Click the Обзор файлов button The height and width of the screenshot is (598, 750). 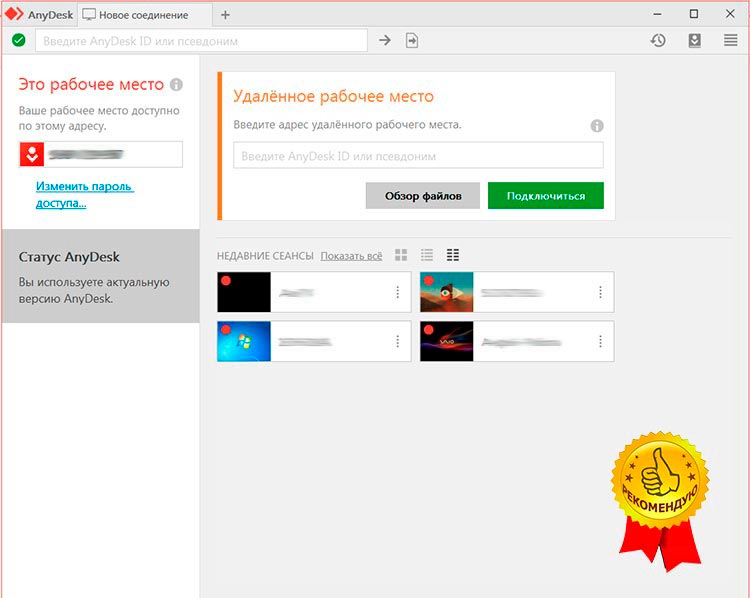point(423,196)
